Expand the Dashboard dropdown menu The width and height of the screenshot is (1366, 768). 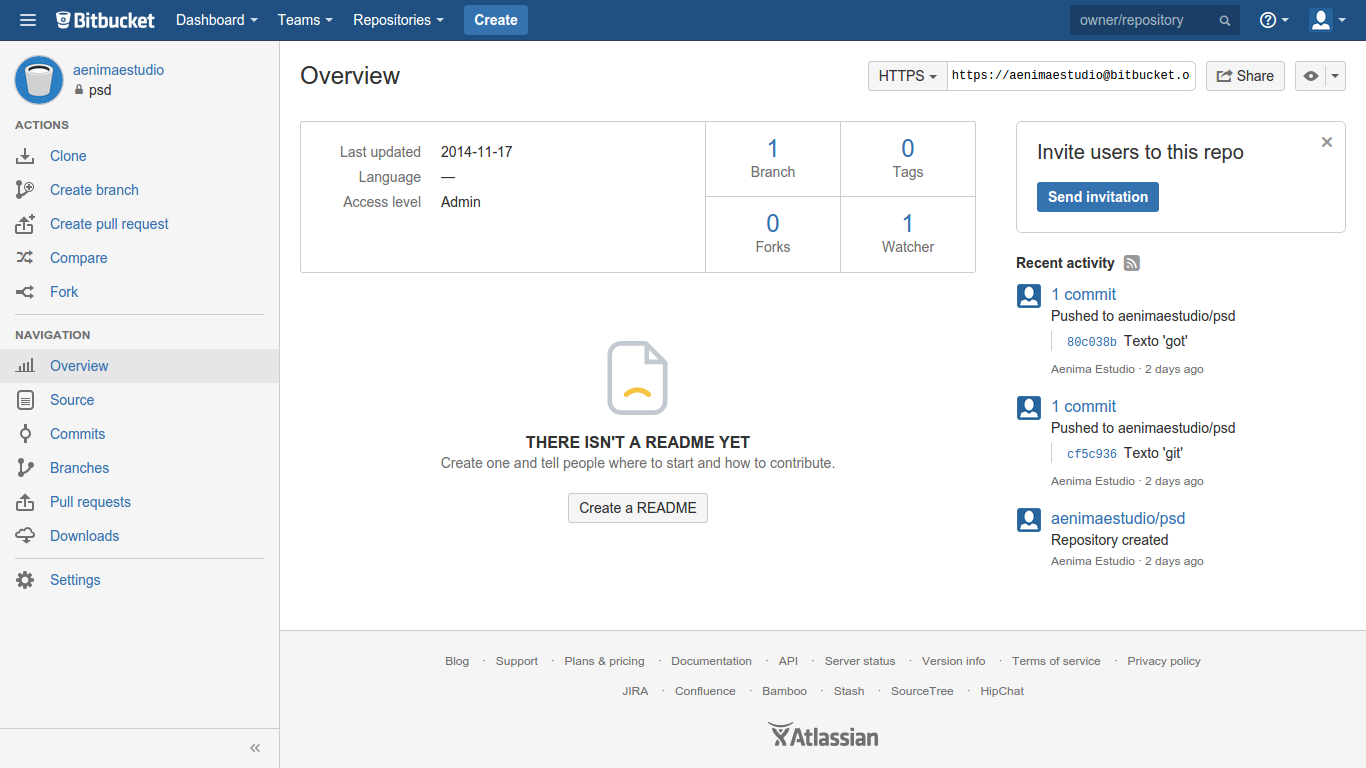pos(217,20)
